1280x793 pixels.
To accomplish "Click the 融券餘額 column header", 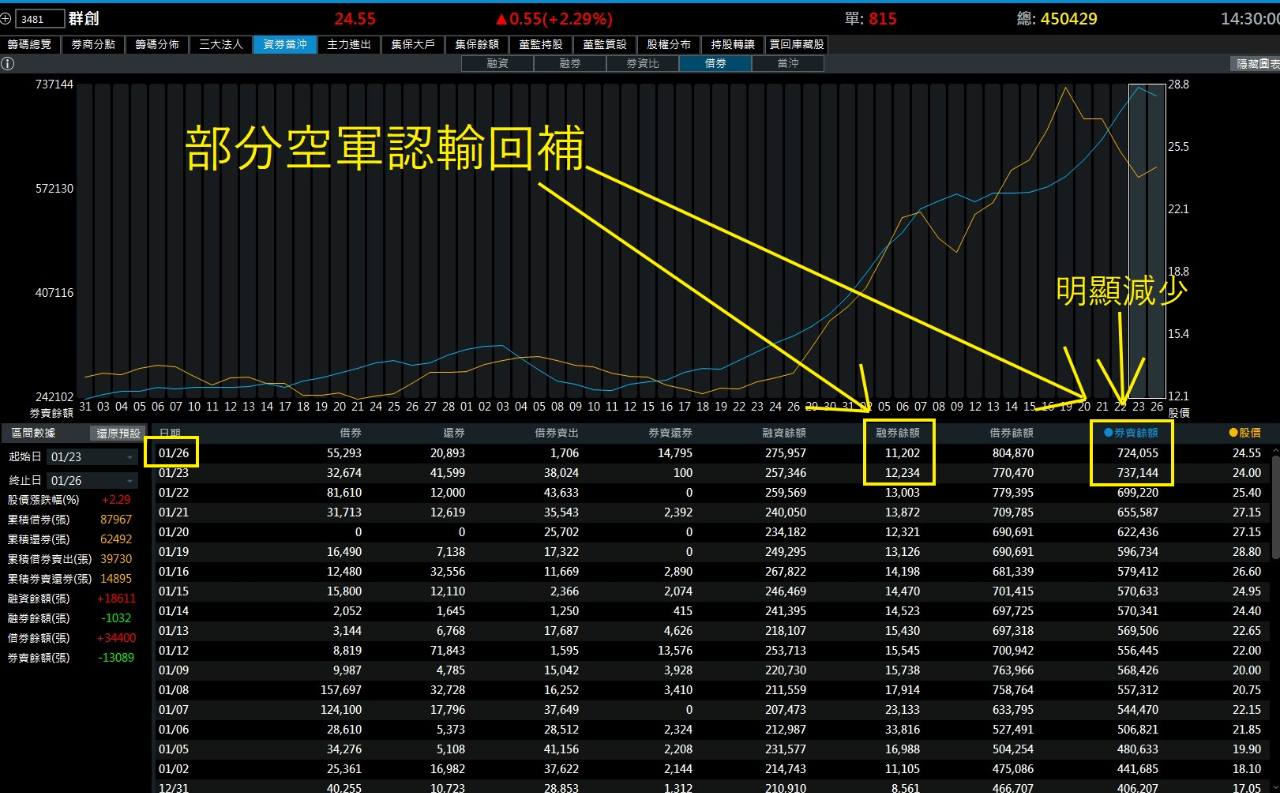I will coord(899,433).
